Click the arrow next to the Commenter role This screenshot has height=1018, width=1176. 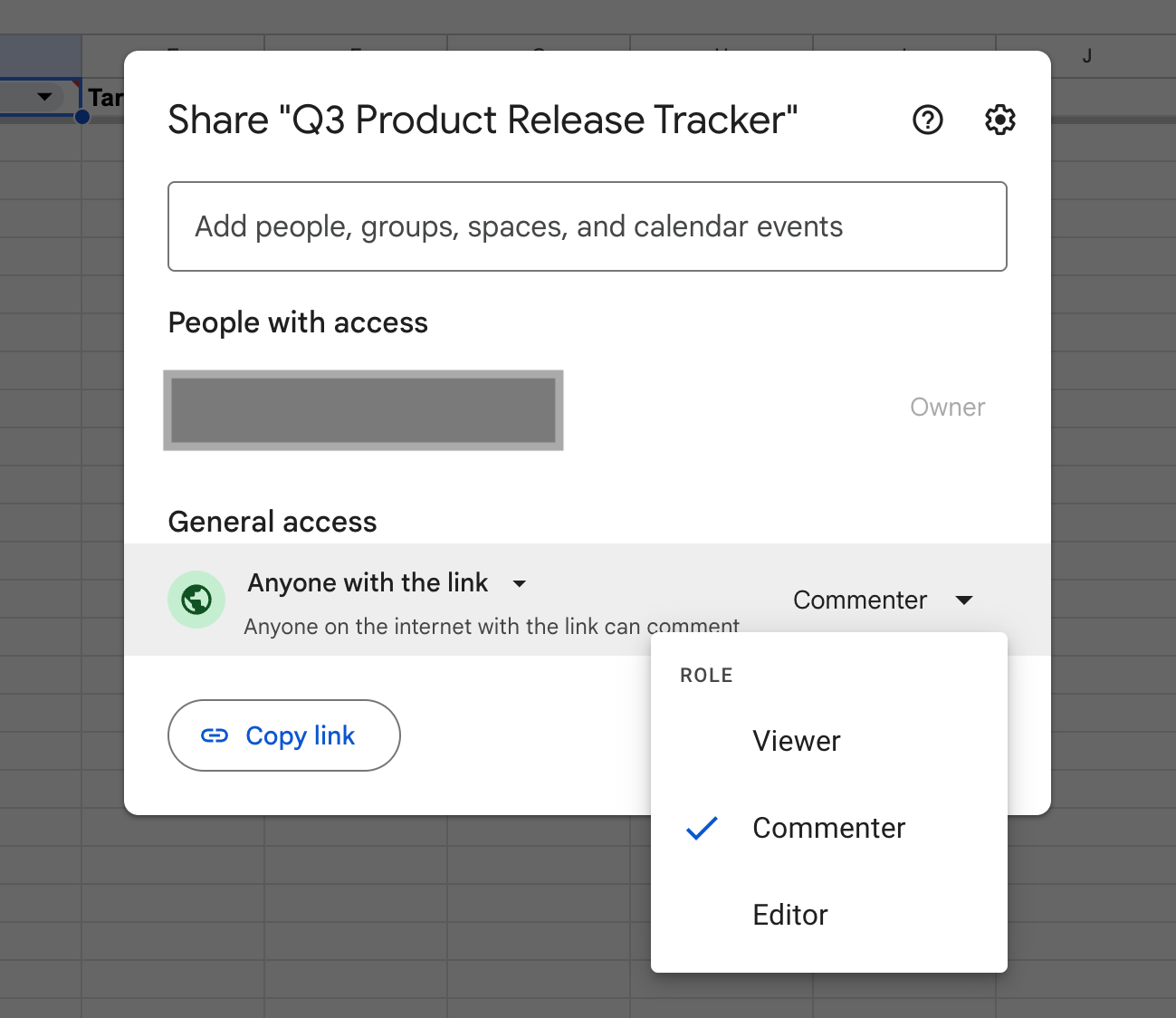tap(964, 600)
